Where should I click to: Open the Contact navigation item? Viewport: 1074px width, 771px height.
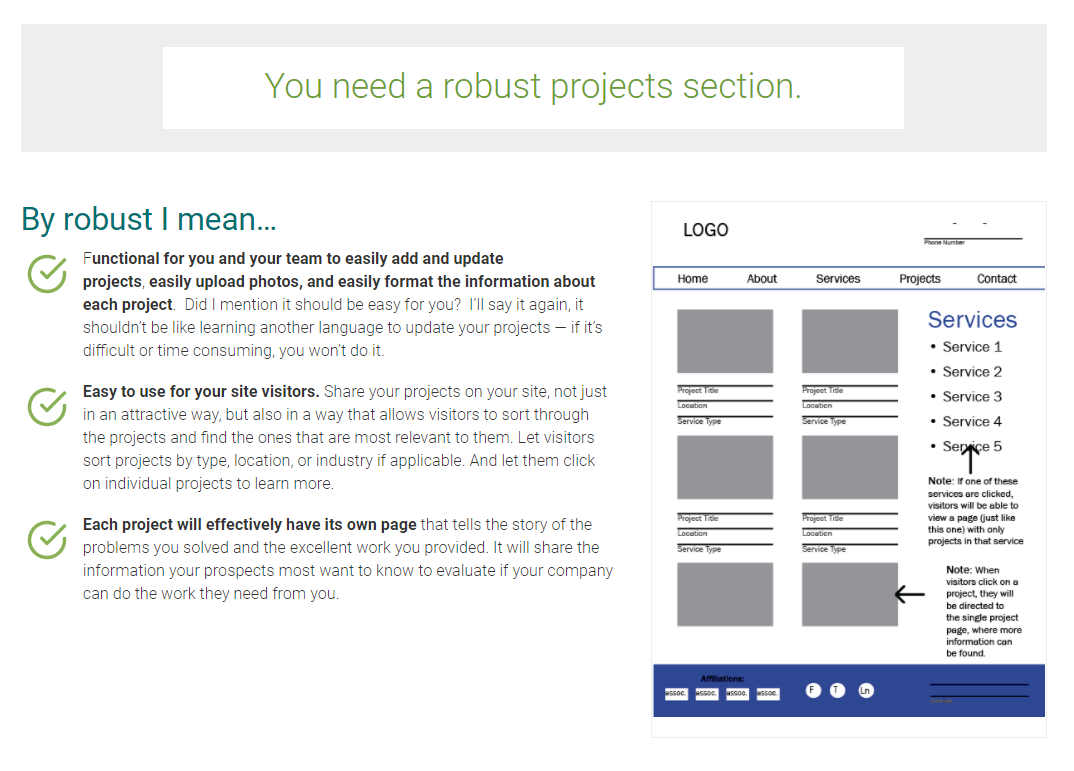tap(996, 279)
